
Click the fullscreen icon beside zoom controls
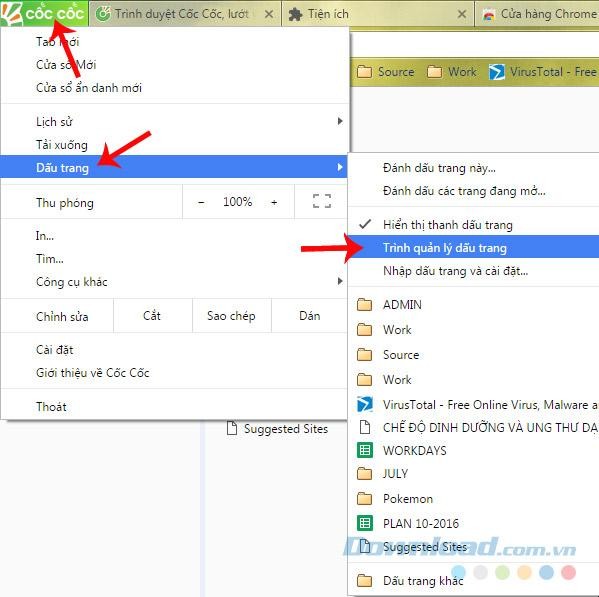[x=322, y=201]
